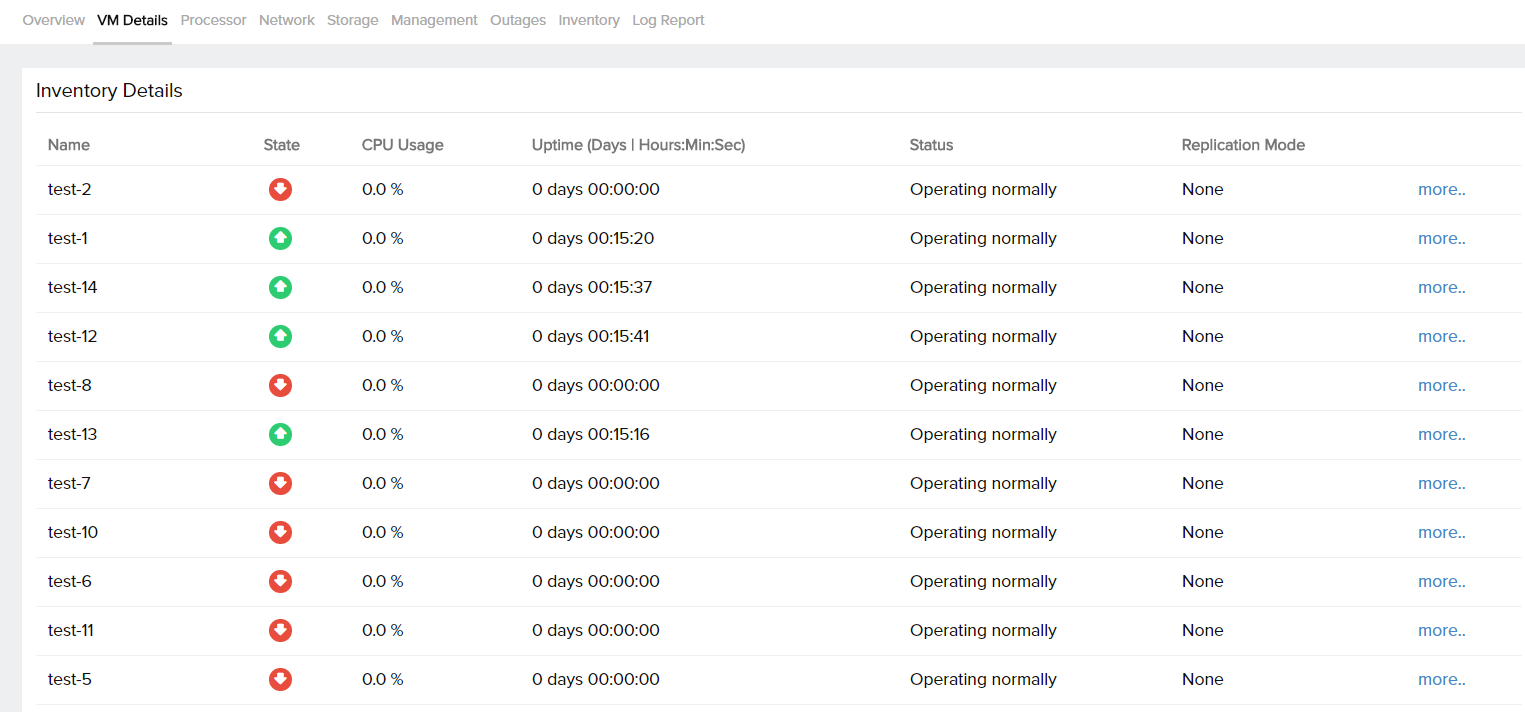Go to the Network tab

click(286, 20)
